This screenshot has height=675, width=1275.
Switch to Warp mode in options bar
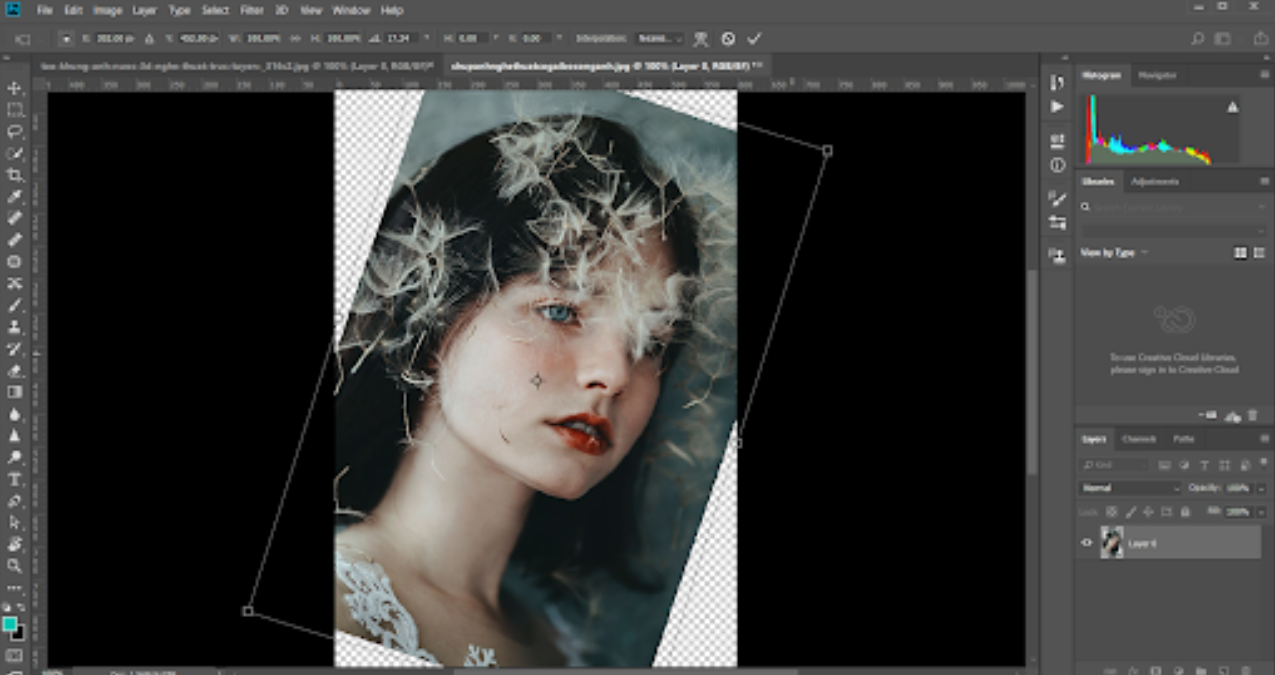click(700, 38)
